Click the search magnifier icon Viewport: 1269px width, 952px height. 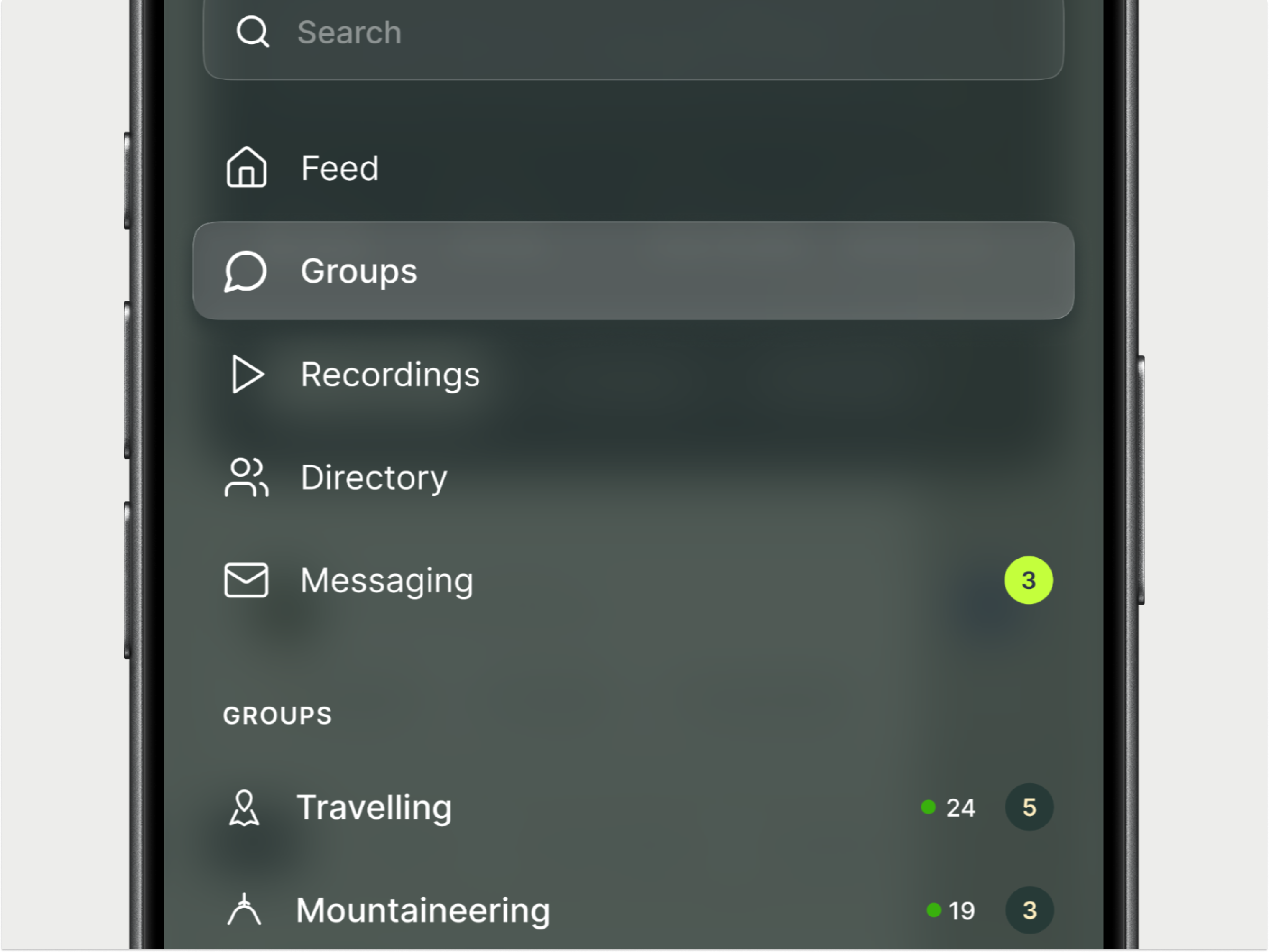point(253,31)
